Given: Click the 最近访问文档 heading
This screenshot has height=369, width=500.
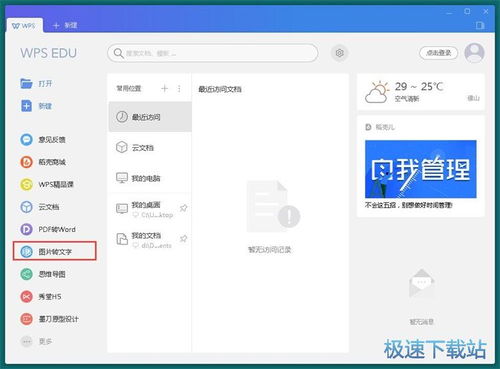Looking at the screenshot, I should 220,89.
